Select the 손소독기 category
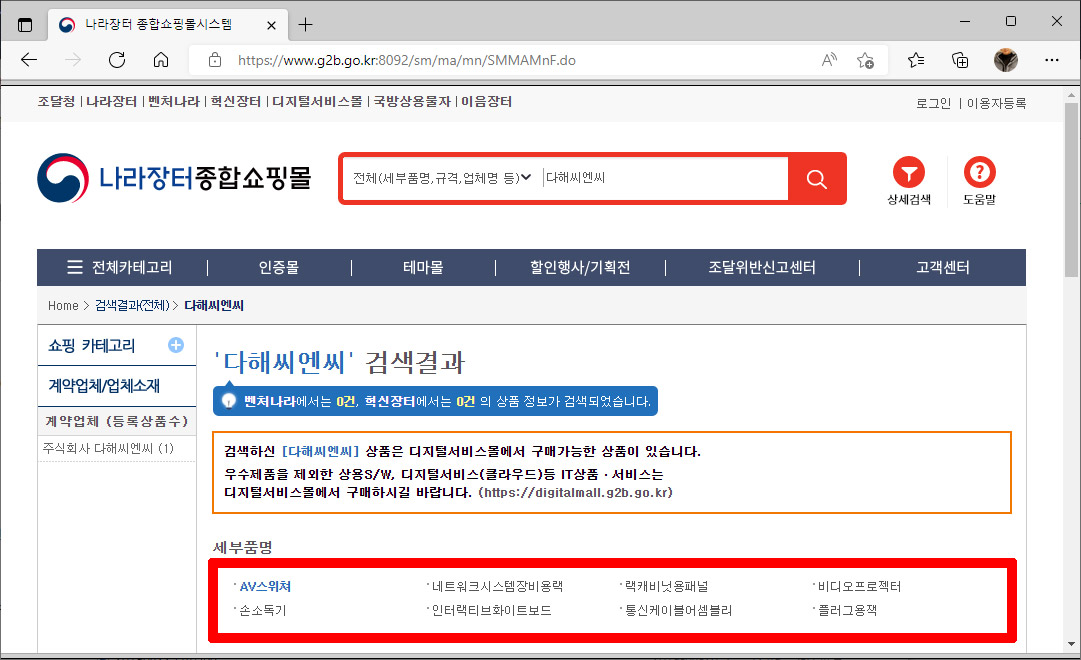The width and height of the screenshot is (1081, 660). pyautogui.click(x=262, y=610)
